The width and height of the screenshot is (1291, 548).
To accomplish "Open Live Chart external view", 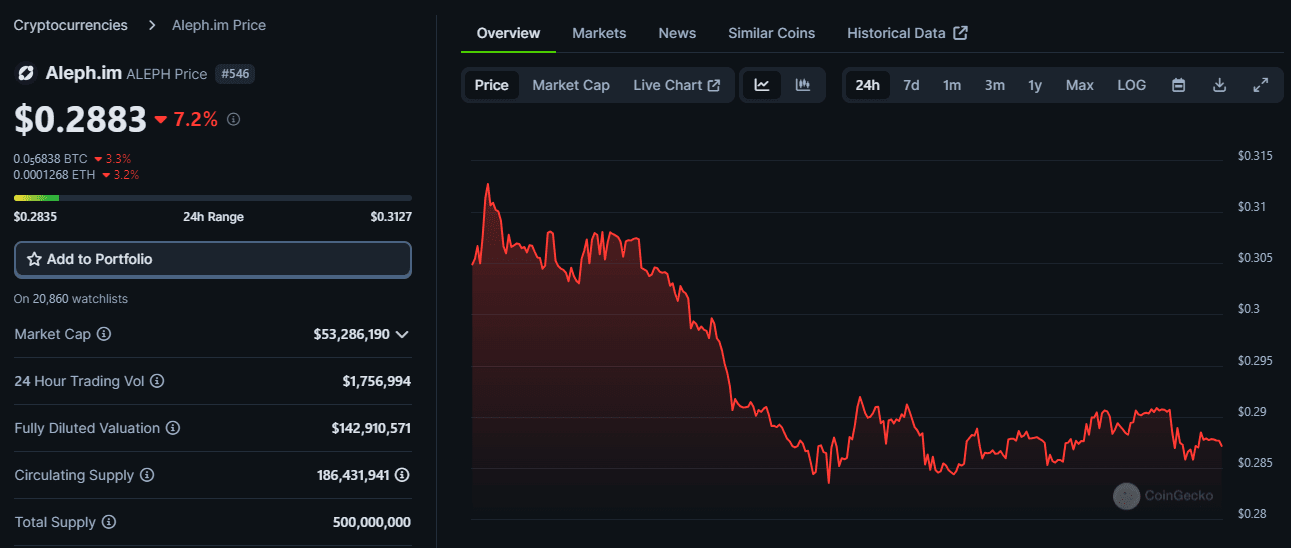I will pos(676,85).
